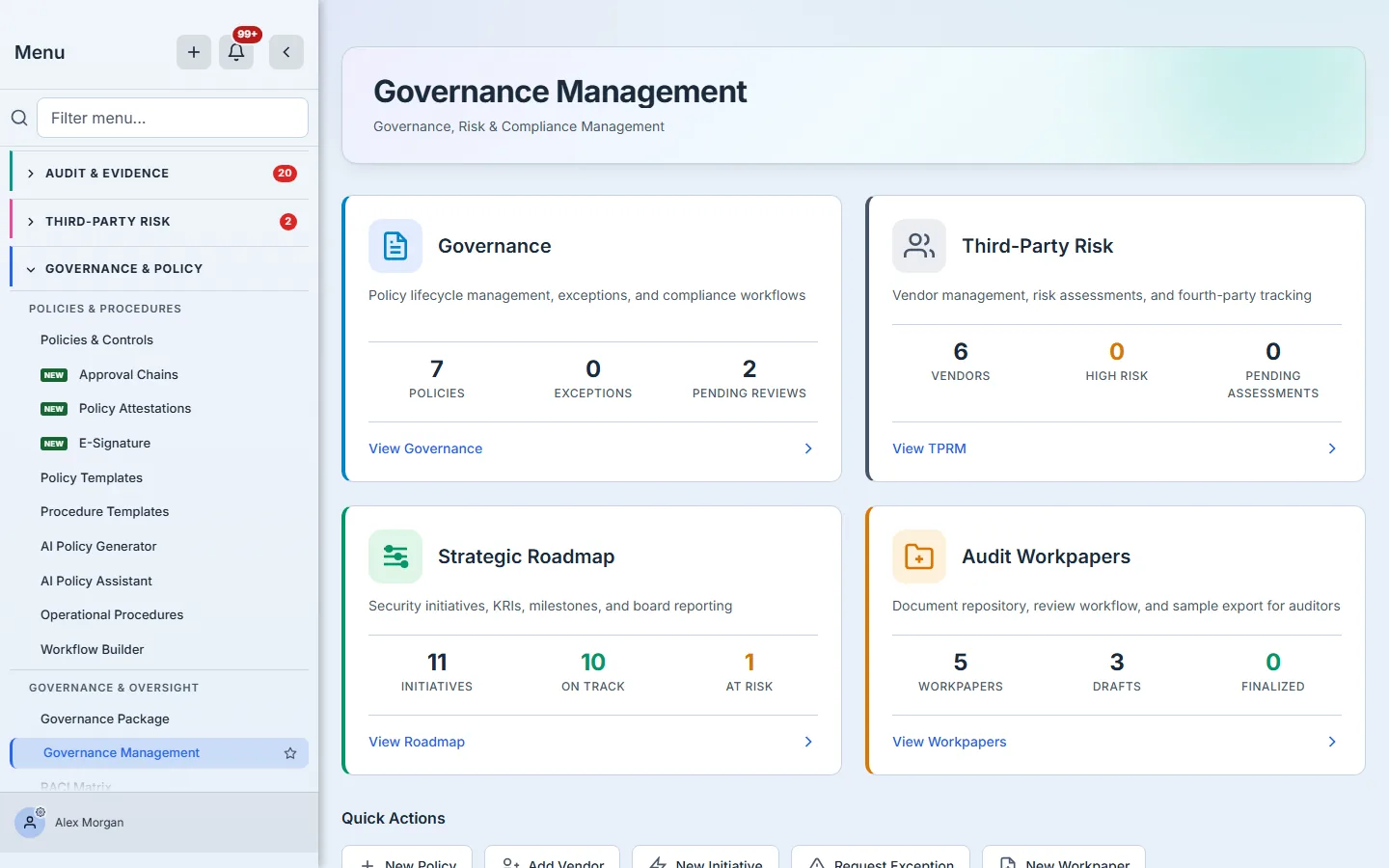The height and width of the screenshot is (868, 1389).
Task: Click the 5 Workpapers stat
Action: 961,671
